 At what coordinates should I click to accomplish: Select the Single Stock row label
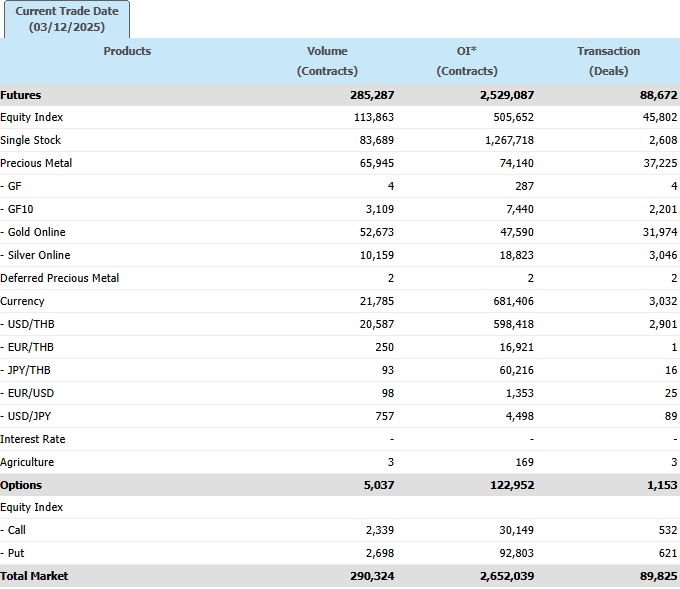pyautogui.click(x=31, y=140)
